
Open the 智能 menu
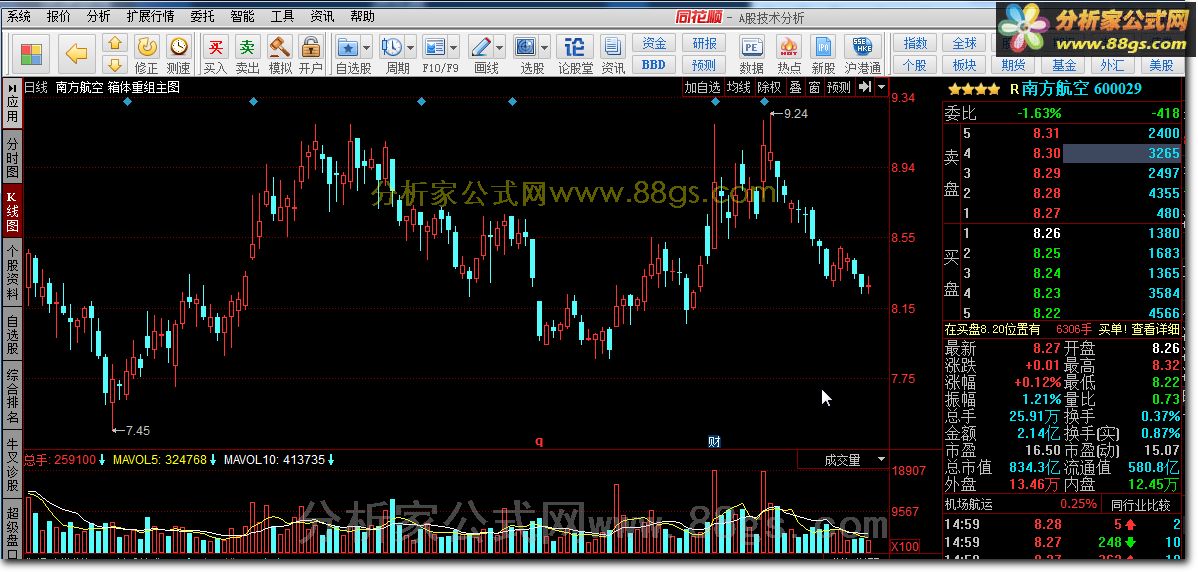pos(242,16)
